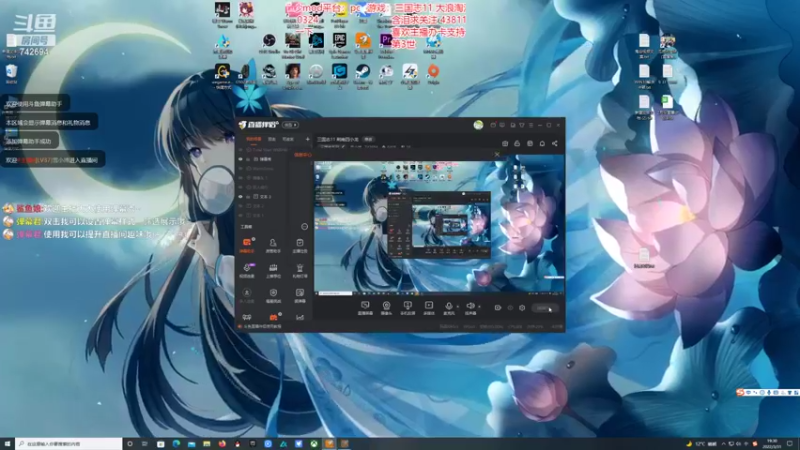Open the Recycle Bin on desktop

pos(11,73)
